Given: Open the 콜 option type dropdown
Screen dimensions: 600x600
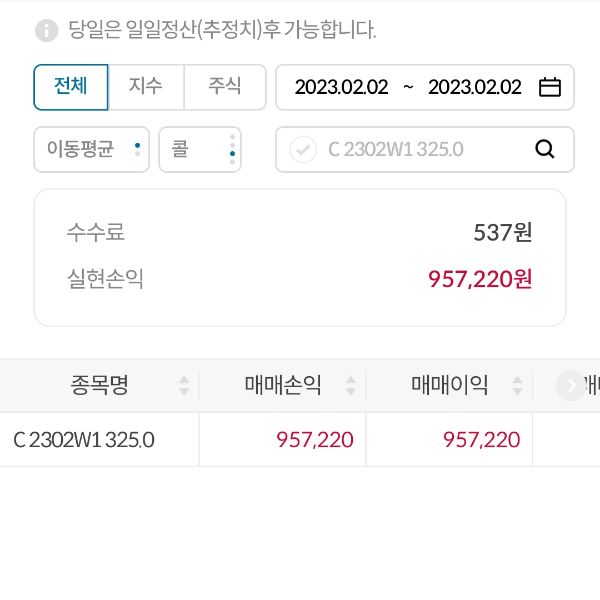Looking at the screenshot, I should tap(200, 149).
